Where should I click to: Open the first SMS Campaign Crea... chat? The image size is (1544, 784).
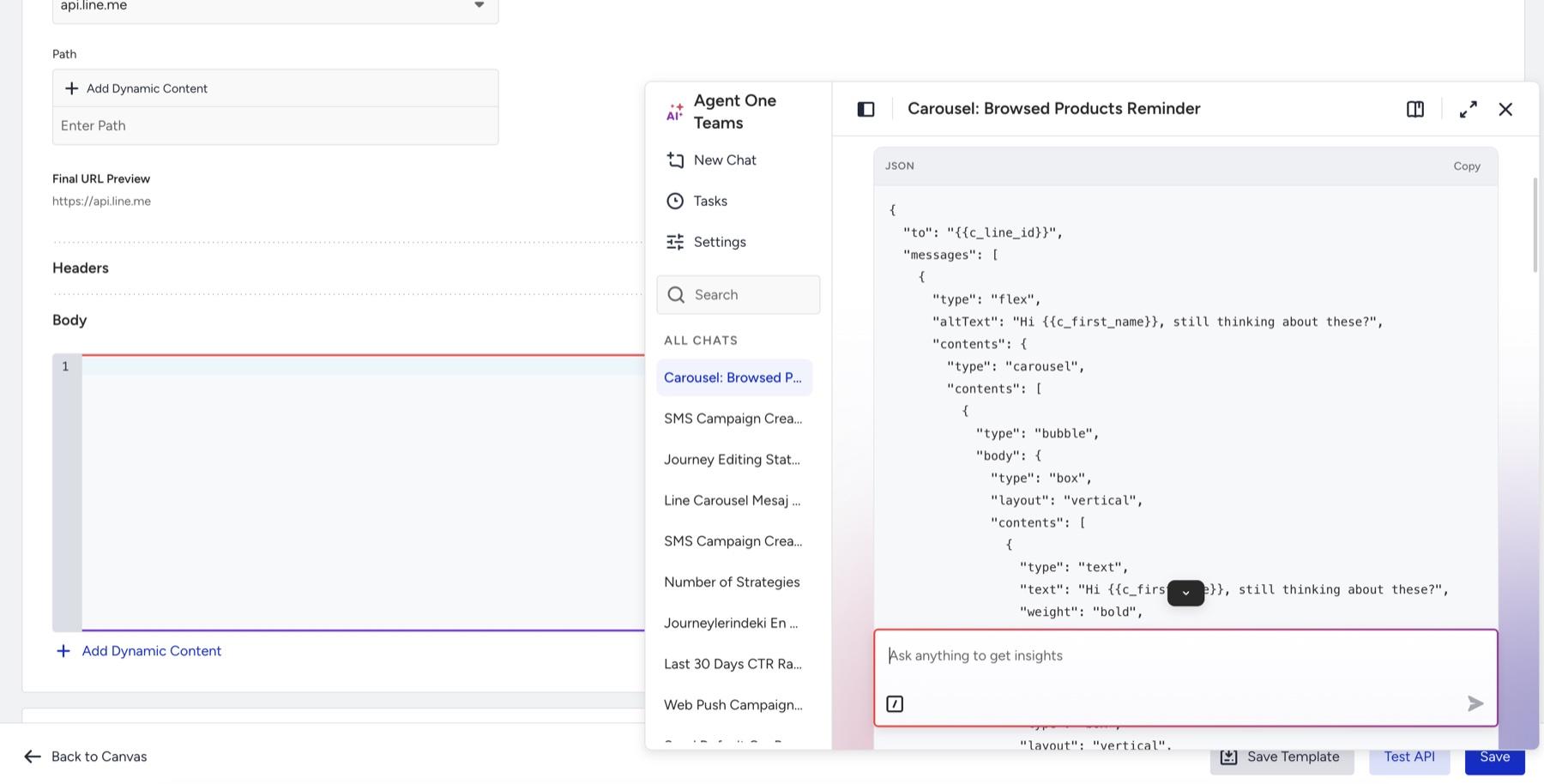click(x=734, y=419)
